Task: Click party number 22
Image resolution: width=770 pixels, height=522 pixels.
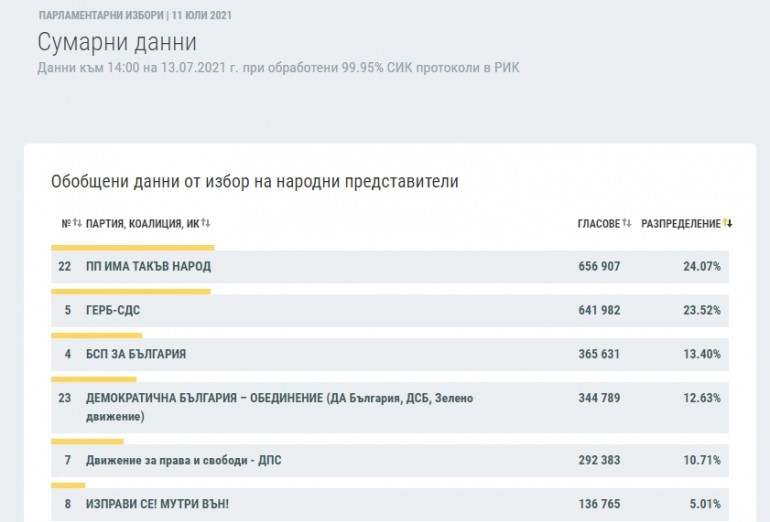Action: pyautogui.click(x=64, y=267)
